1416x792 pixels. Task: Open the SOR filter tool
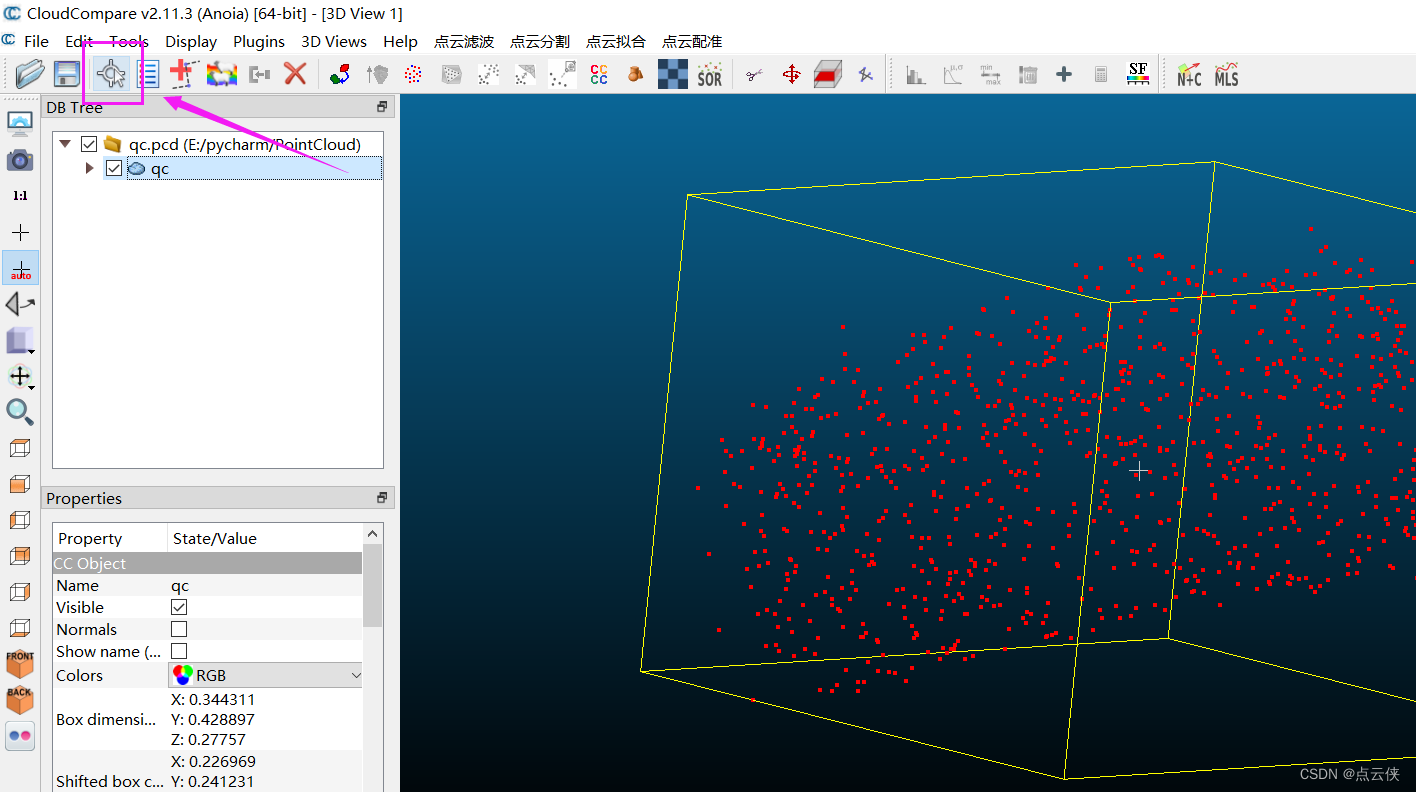[710, 74]
